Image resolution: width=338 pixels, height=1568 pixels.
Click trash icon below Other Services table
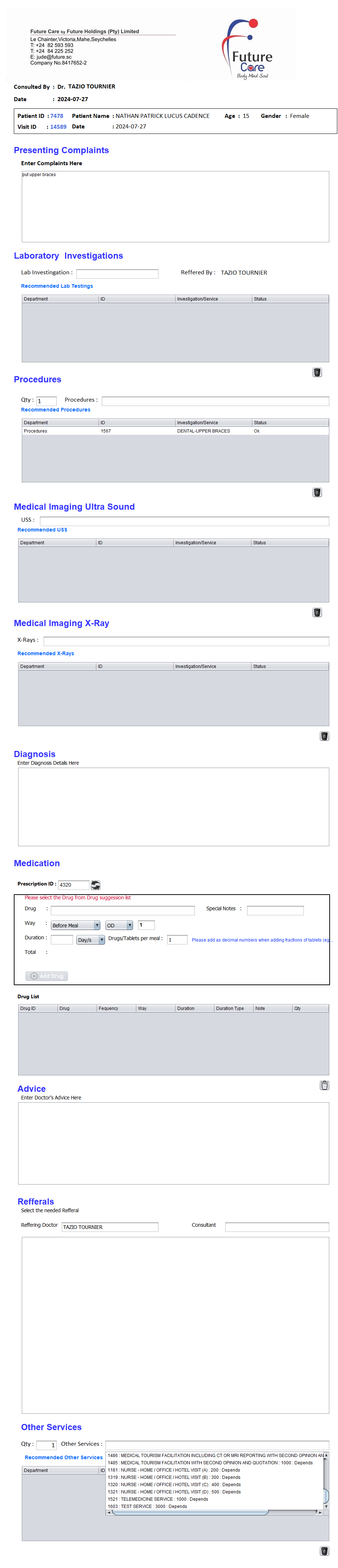click(324, 1551)
